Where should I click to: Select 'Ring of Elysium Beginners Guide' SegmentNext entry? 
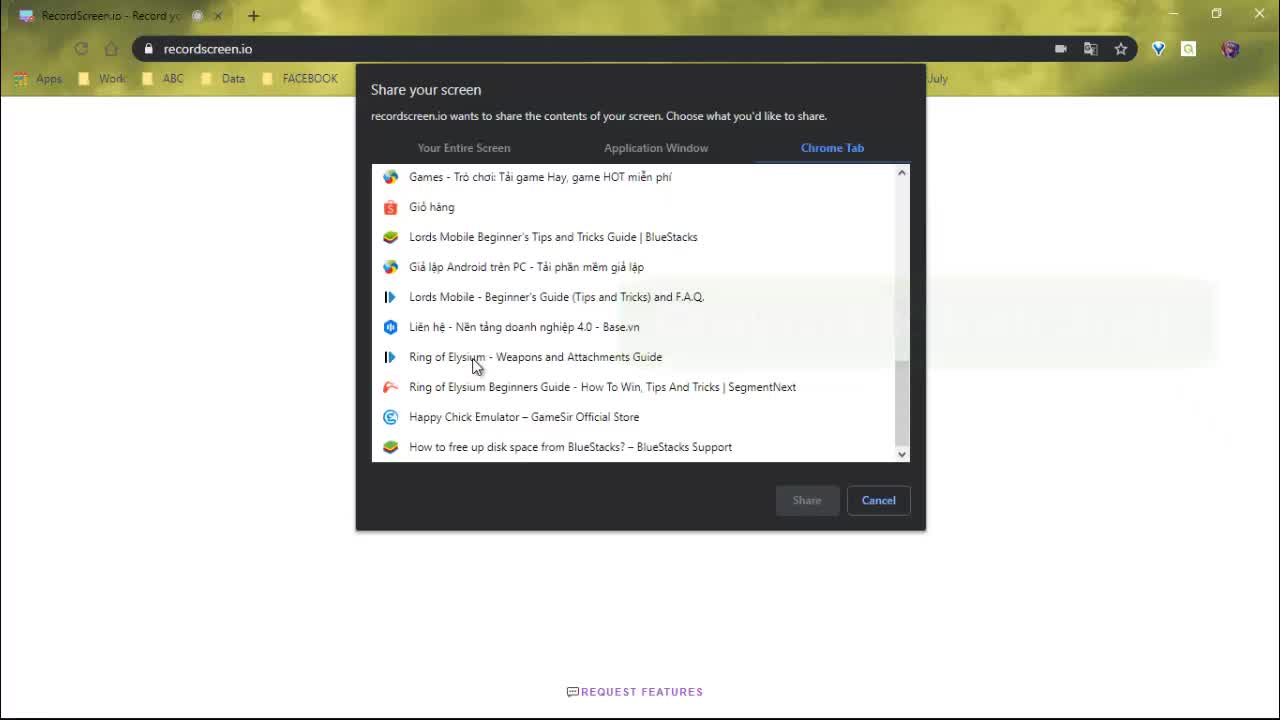633,387
